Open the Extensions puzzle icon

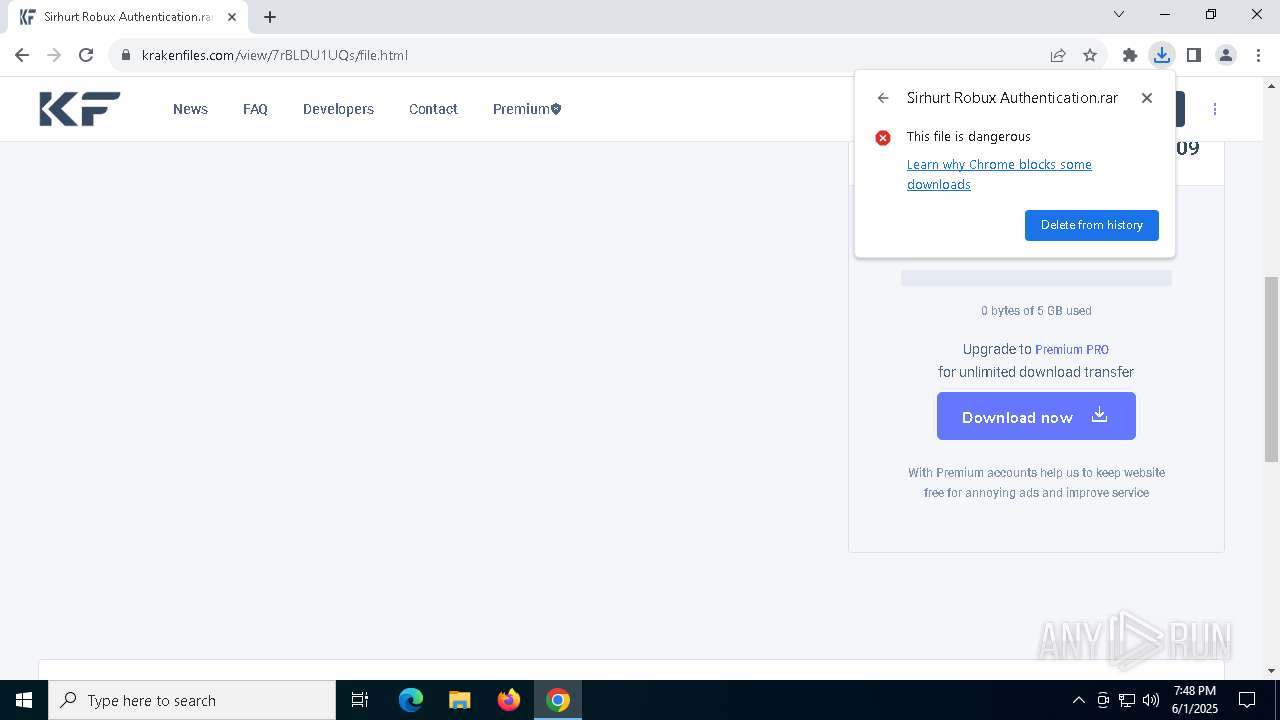coord(1130,55)
